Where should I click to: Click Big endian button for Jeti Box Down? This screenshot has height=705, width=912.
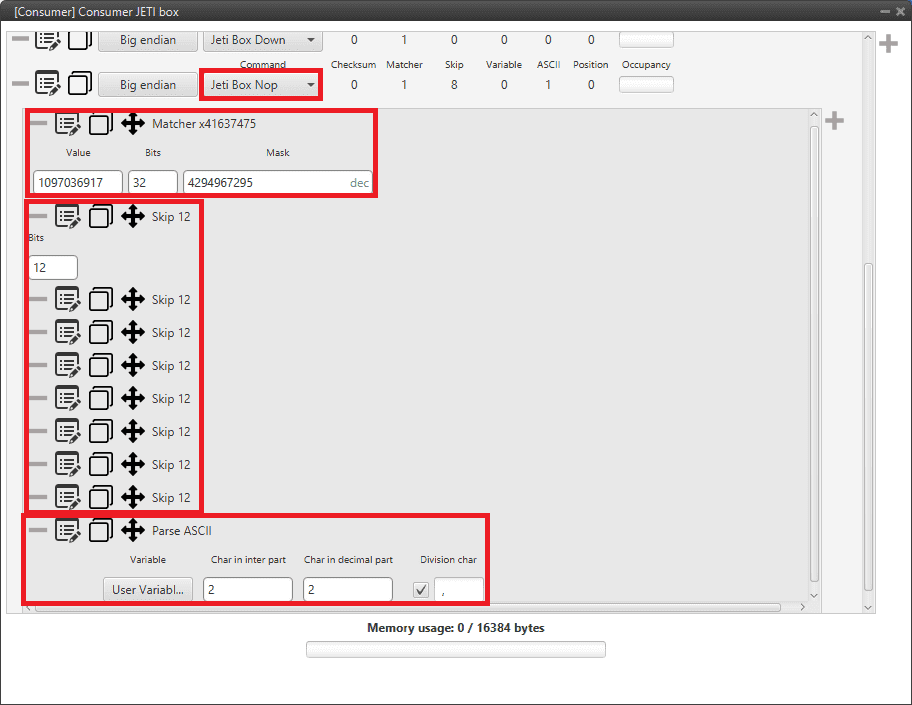148,40
